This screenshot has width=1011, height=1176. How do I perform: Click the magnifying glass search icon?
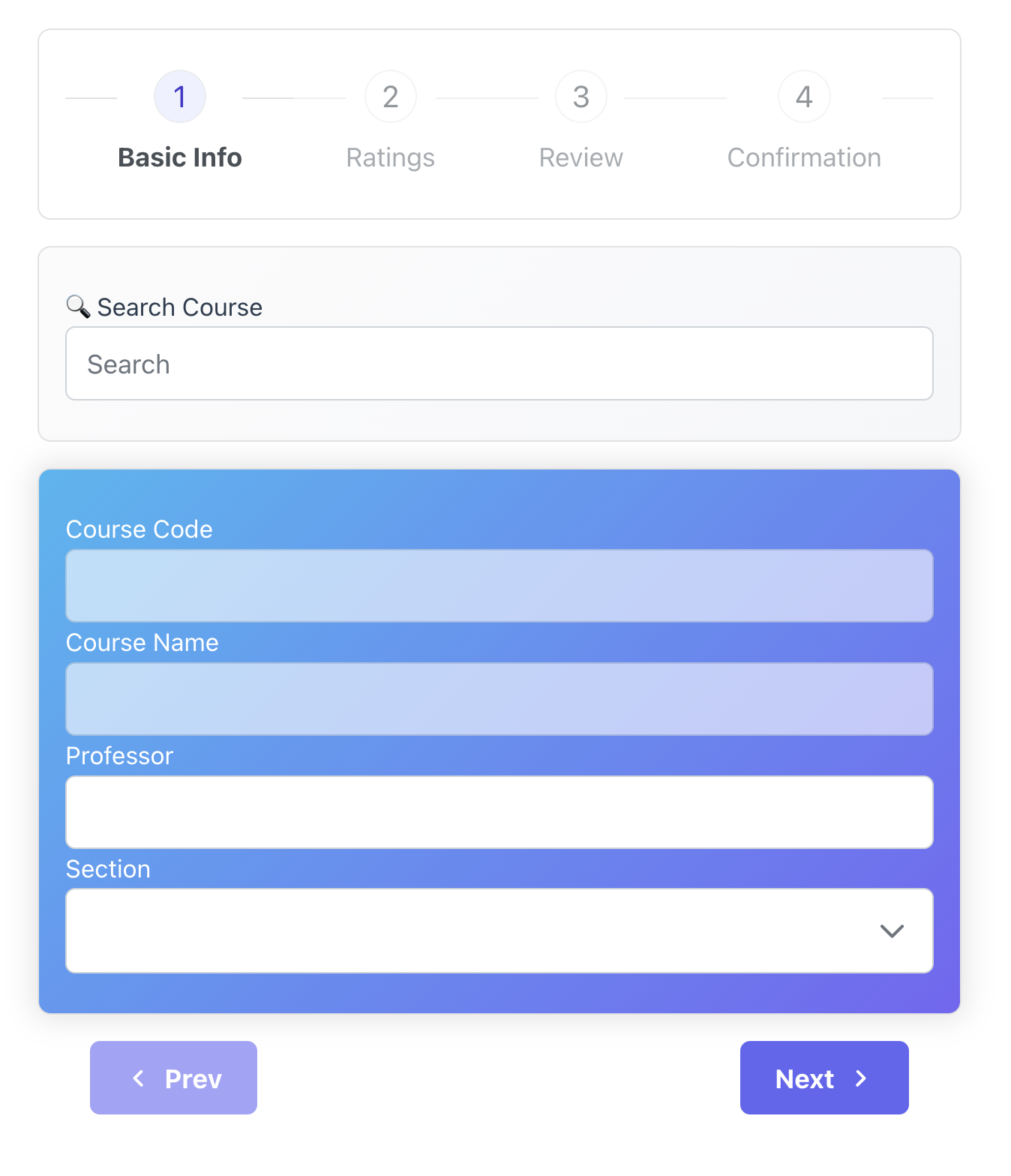[78, 306]
